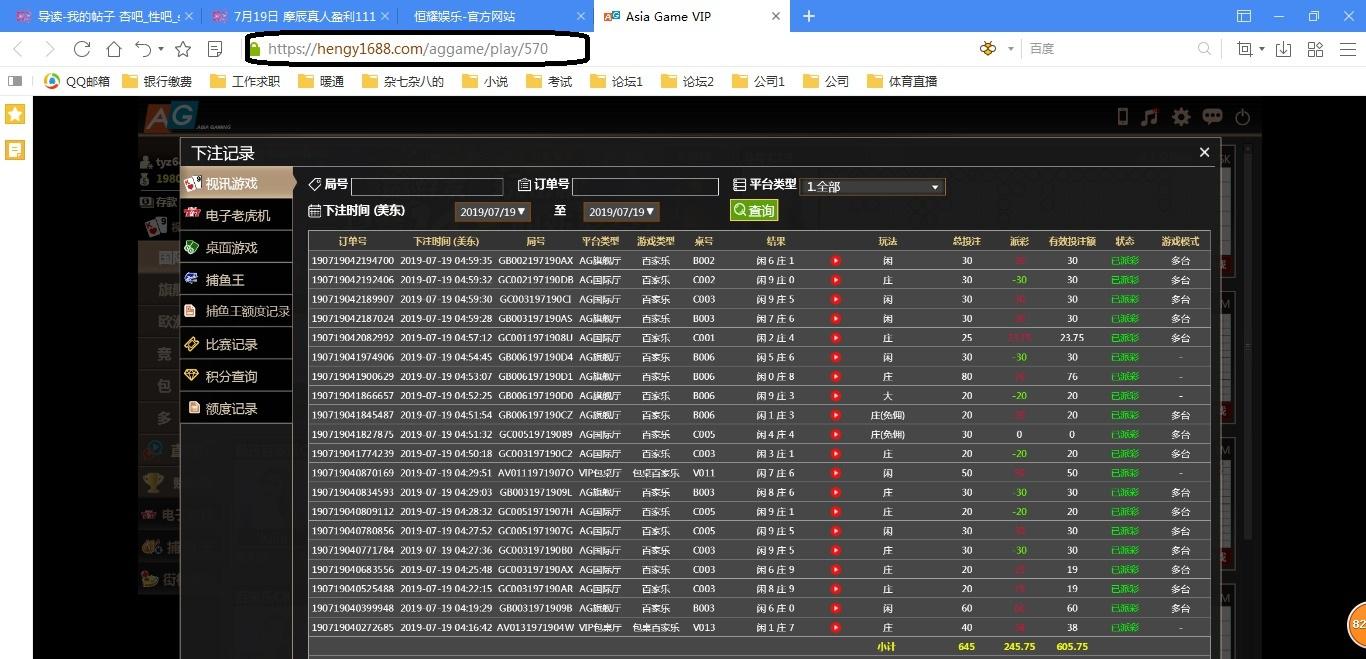
Task: Open the start date picker 2019/07/19
Action: pyautogui.click(x=492, y=212)
